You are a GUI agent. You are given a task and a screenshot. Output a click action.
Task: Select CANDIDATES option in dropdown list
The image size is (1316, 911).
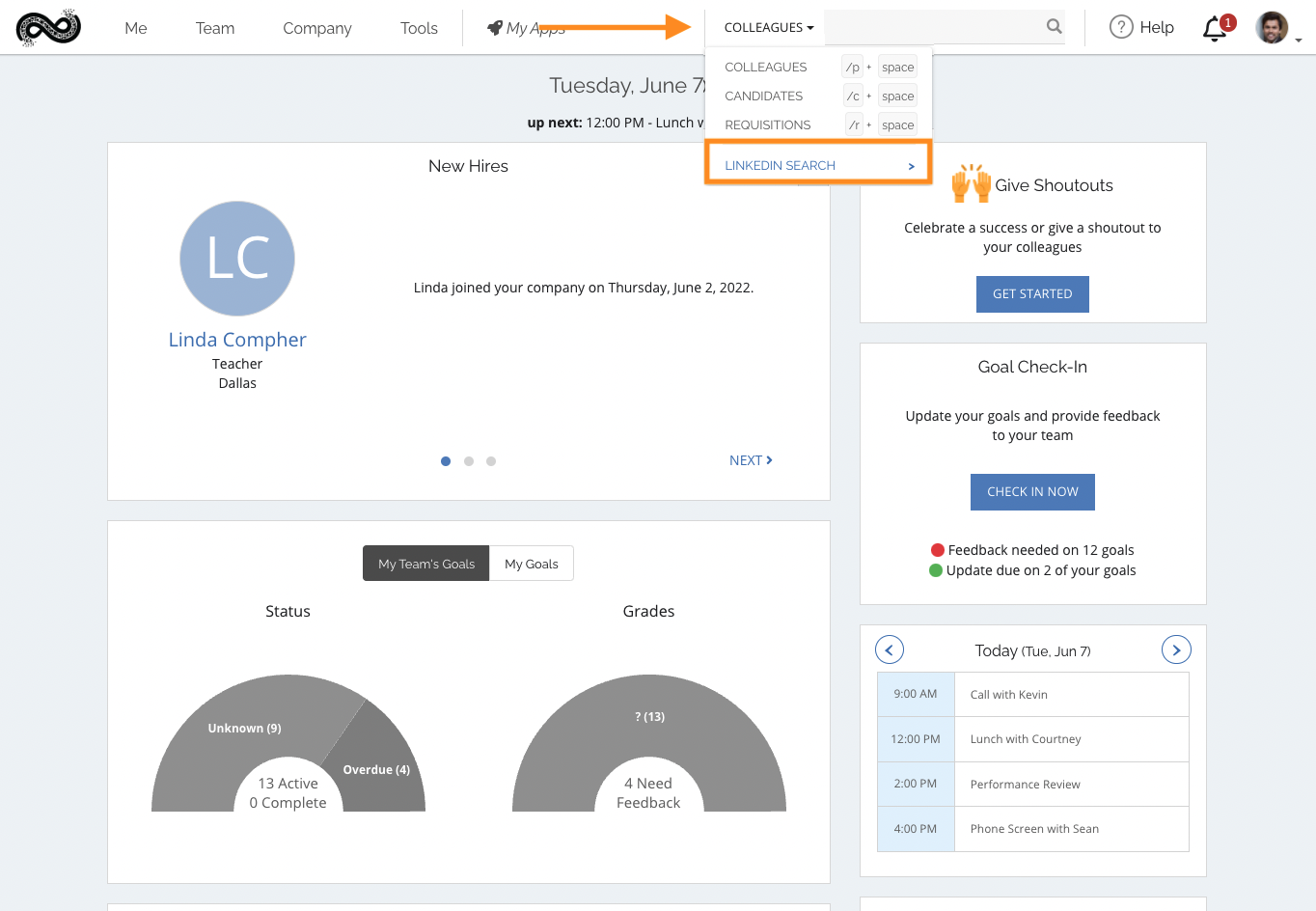(764, 96)
